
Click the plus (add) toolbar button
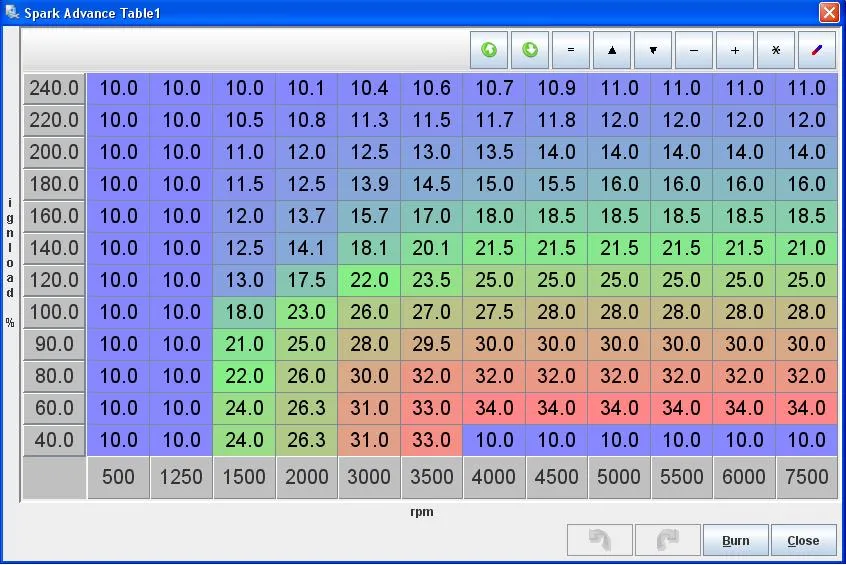click(735, 50)
